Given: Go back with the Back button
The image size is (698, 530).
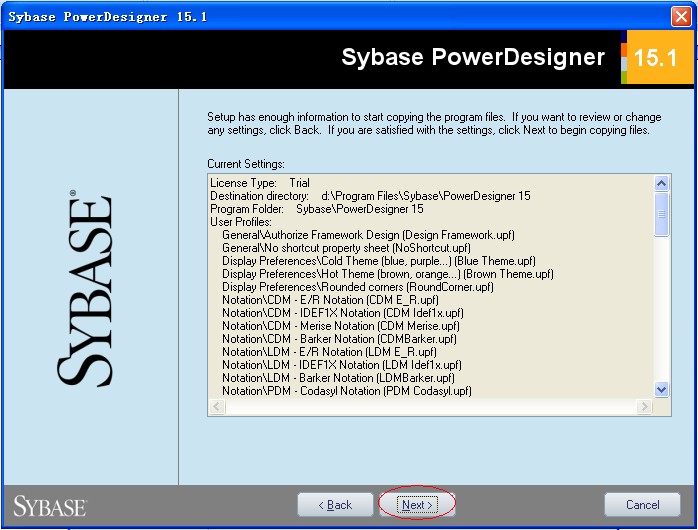Looking at the screenshot, I should [x=335, y=505].
